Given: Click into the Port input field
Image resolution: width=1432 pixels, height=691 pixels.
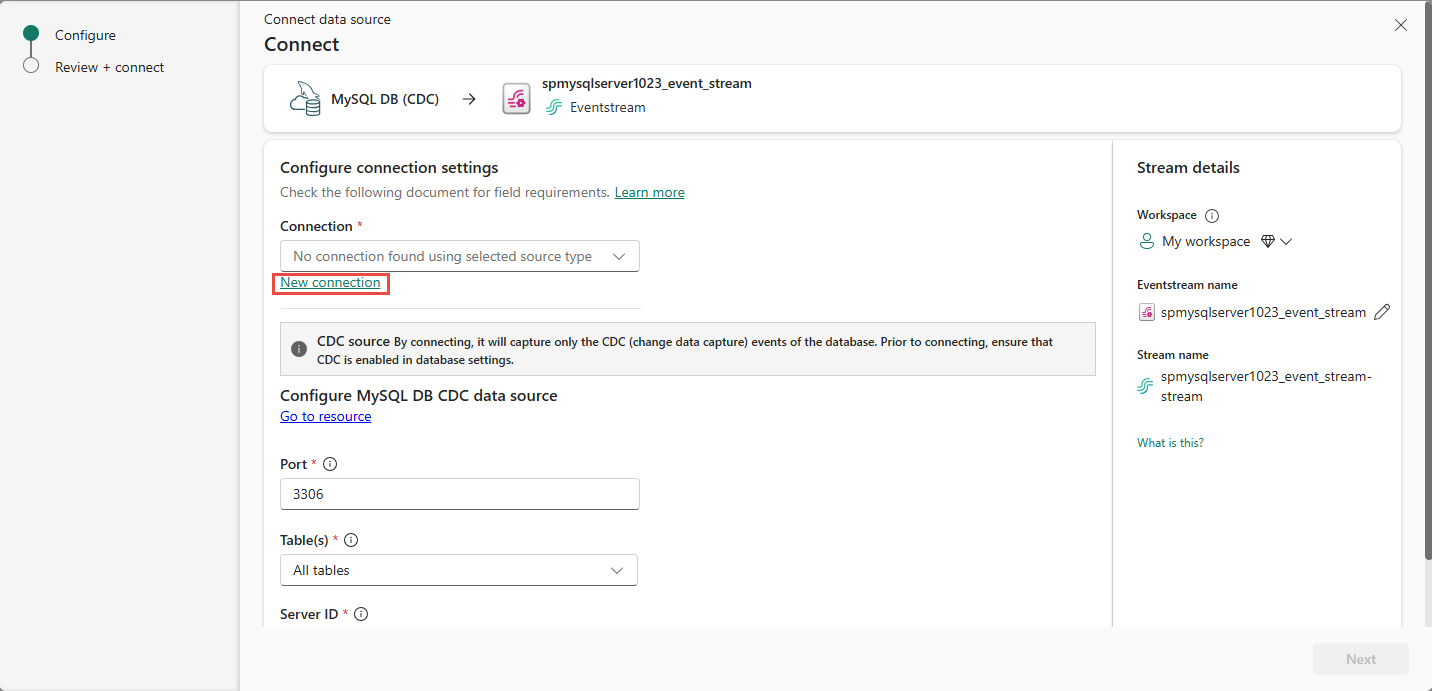Looking at the screenshot, I should (459, 494).
